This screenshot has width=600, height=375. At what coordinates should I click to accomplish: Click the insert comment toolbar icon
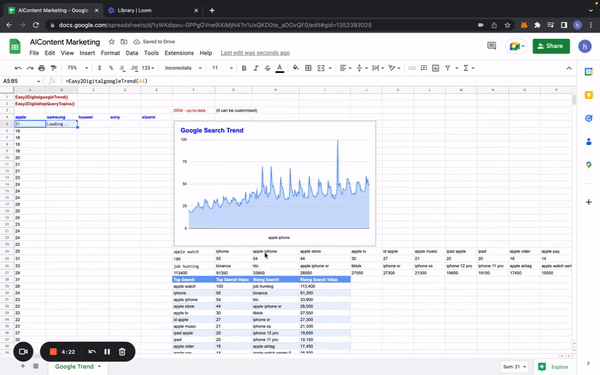click(424, 68)
